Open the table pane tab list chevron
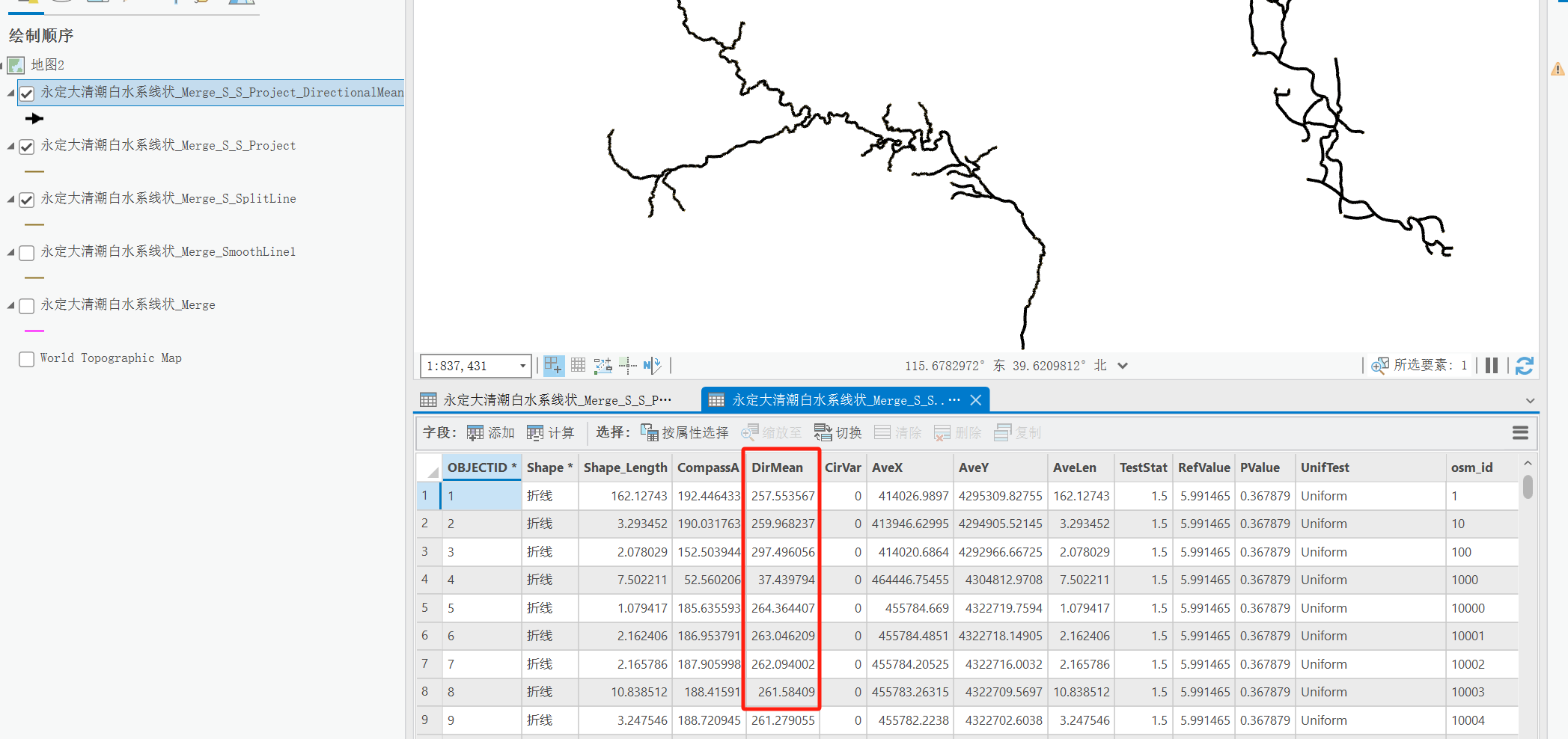This screenshot has height=739, width=1568. pyautogui.click(x=1530, y=401)
